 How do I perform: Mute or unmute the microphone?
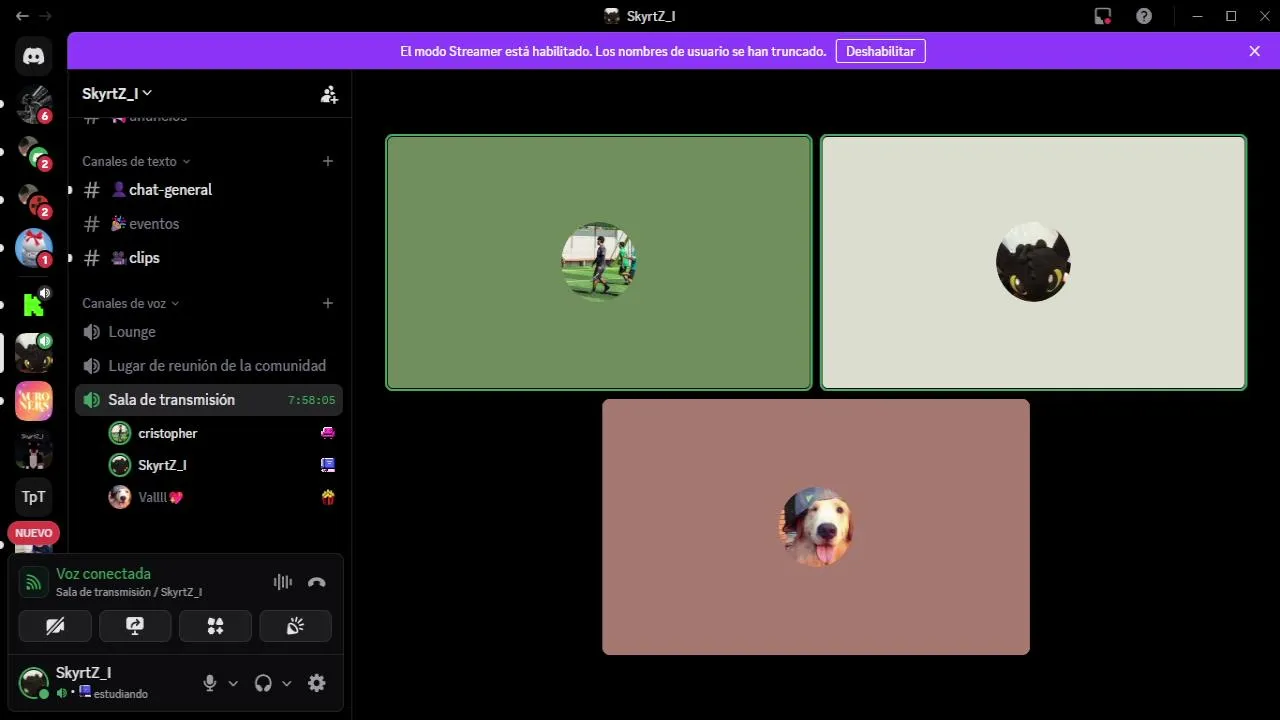[210, 683]
